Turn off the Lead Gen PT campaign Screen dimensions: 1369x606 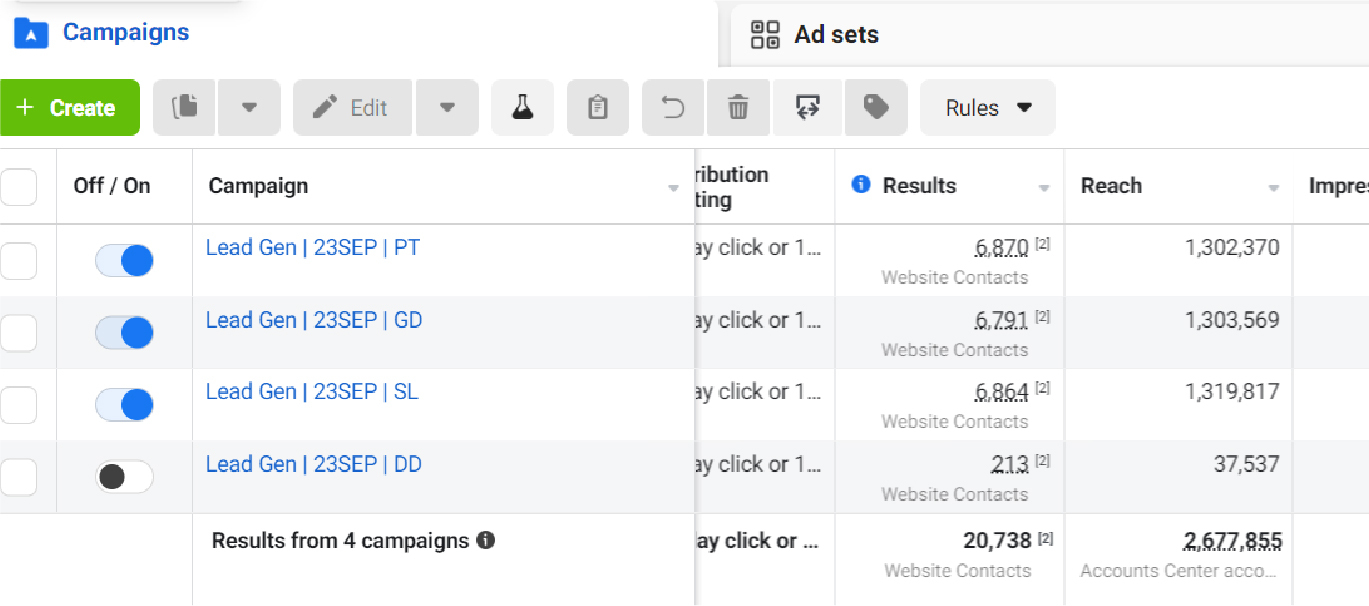point(124,261)
